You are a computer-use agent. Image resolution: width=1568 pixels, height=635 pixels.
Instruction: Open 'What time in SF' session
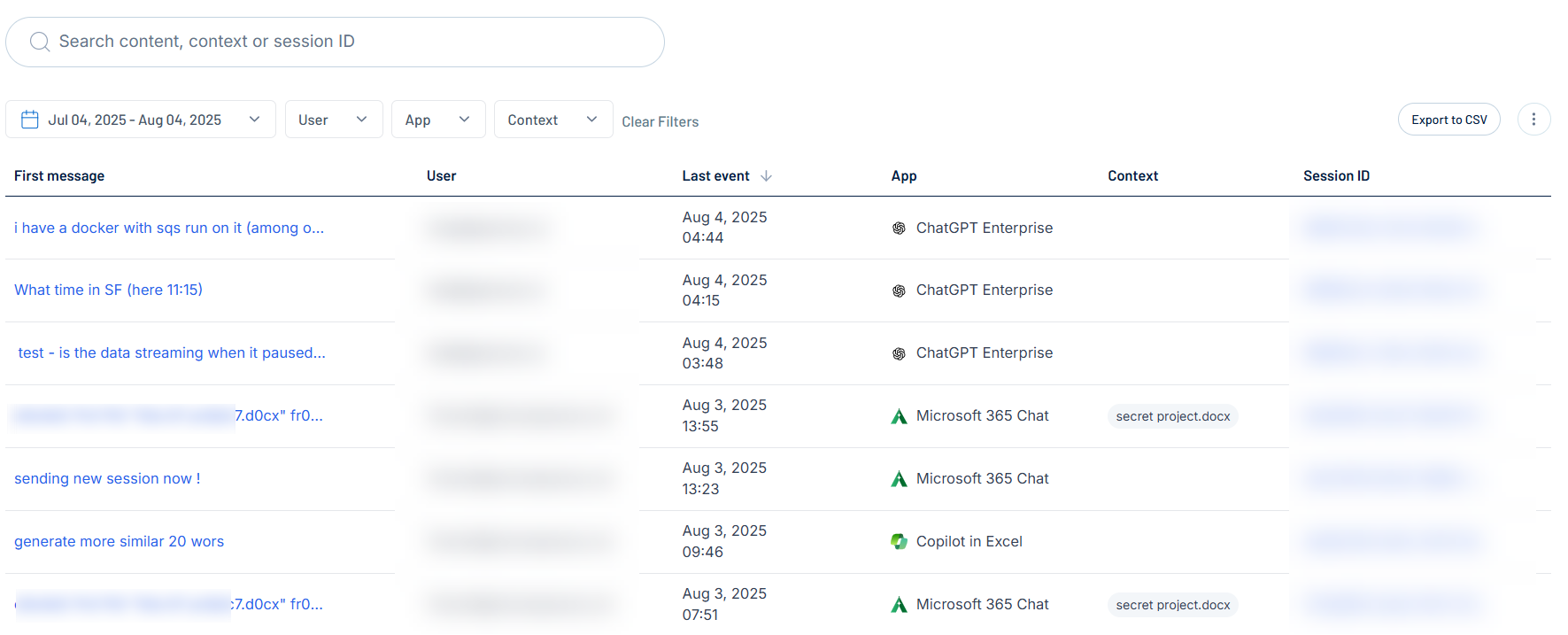[108, 290]
